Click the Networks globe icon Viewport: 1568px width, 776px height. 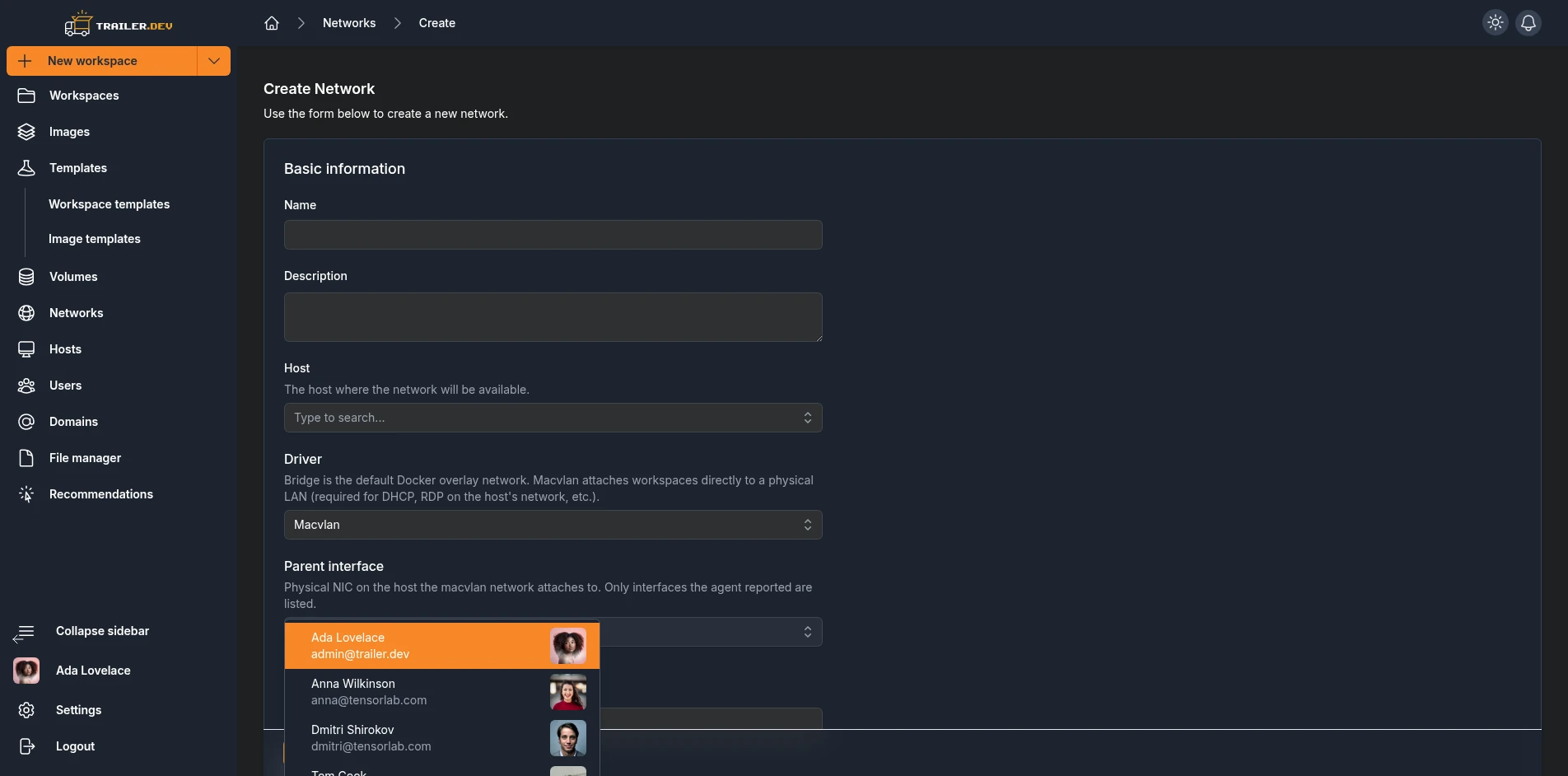(x=26, y=313)
